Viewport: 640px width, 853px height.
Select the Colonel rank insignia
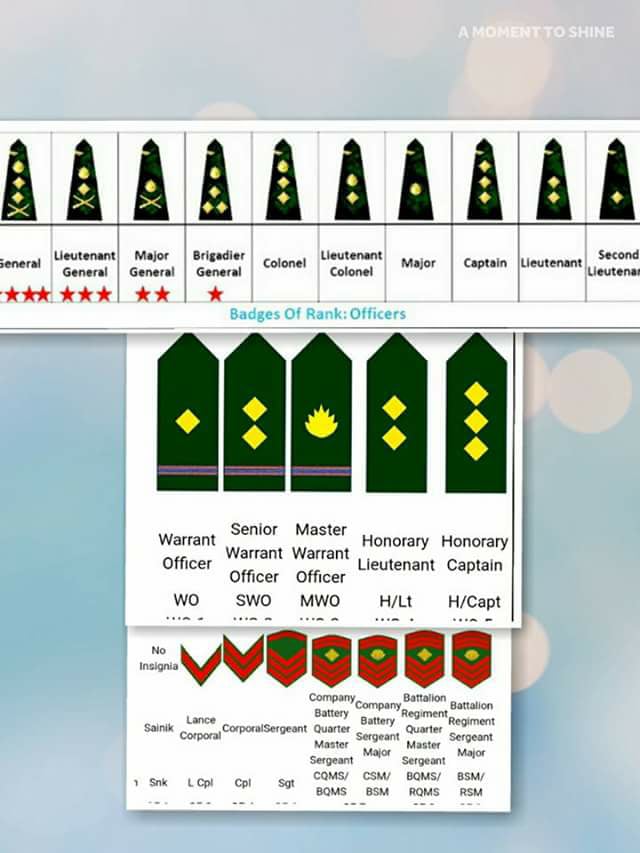click(x=283, y=180)
